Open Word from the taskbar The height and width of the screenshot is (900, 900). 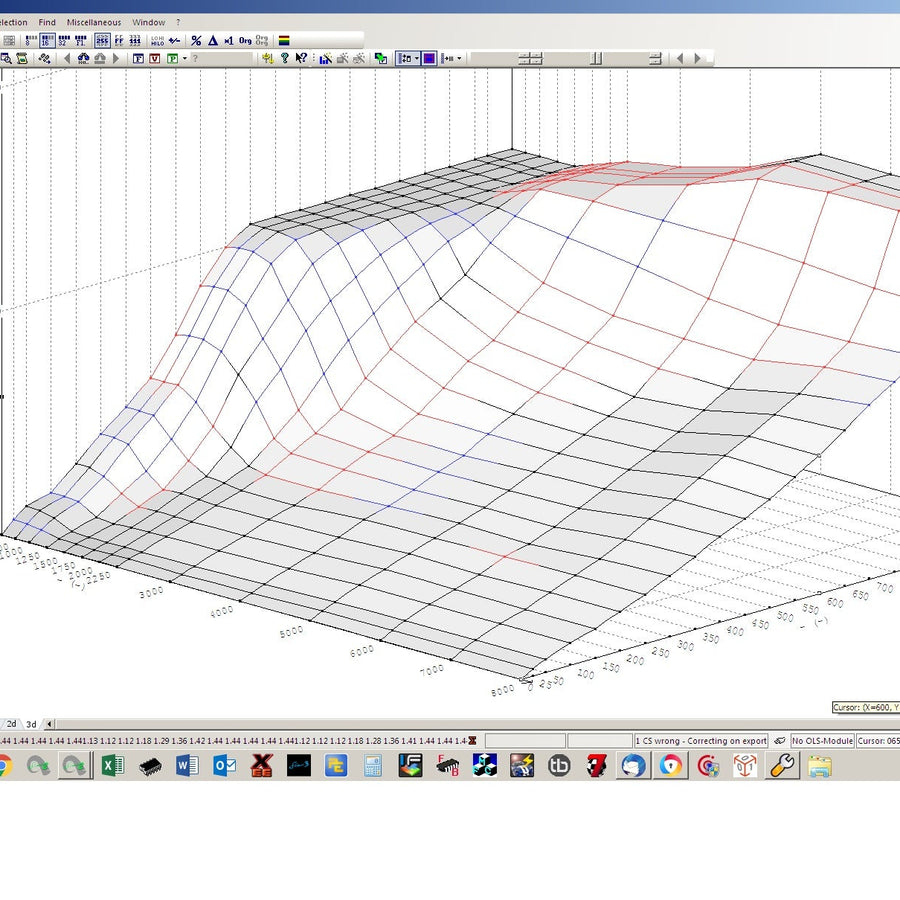pyautogui.click(x=187, y=766)
